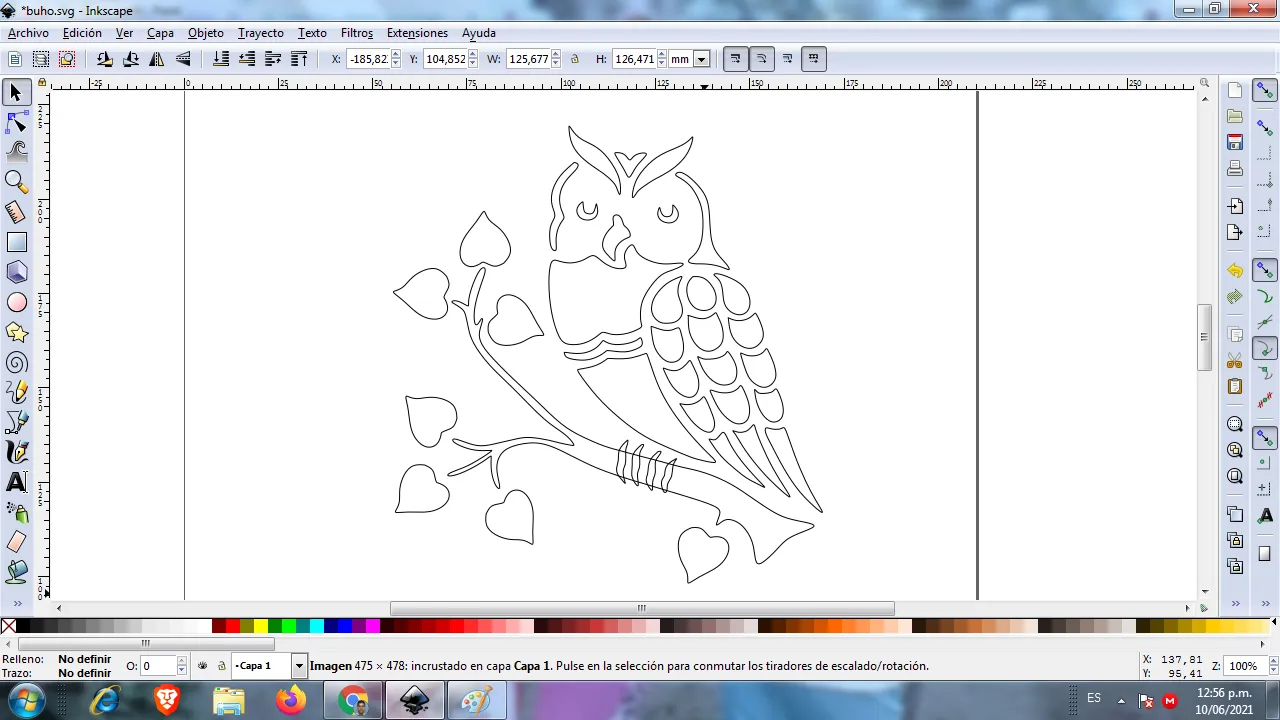The image size is (1280, 720).
Task: Increase the H height spinner
Action: coord(661,55)
